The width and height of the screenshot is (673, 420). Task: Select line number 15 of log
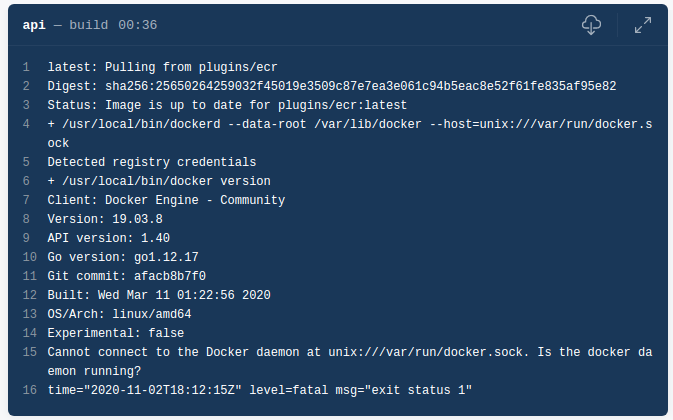tap(28, 351)
